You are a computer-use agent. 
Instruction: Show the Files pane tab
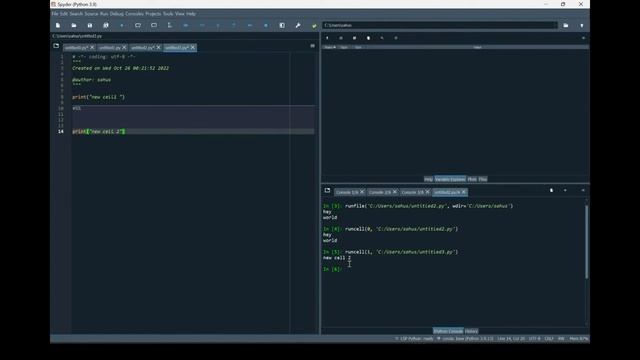click(x=483, y=179)
